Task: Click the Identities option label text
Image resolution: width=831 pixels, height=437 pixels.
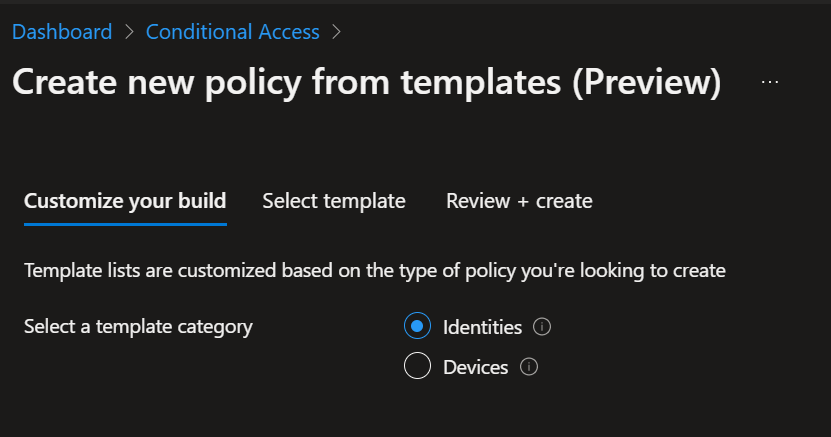Action: click(x=482, y=327)
